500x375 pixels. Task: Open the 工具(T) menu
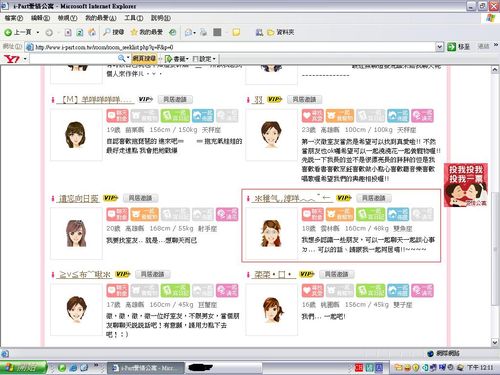click(134, 18)
